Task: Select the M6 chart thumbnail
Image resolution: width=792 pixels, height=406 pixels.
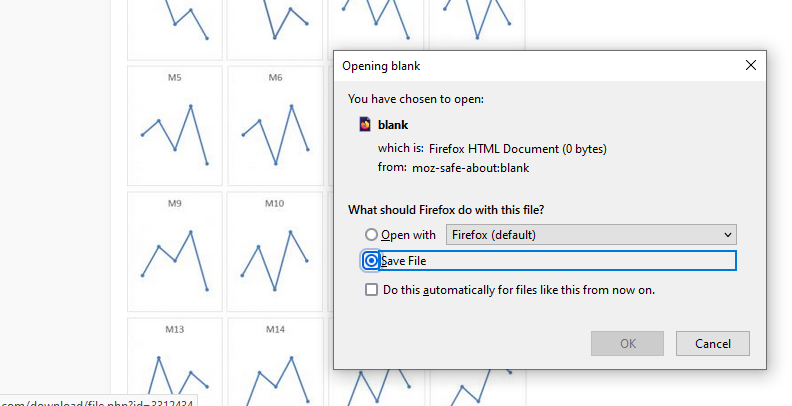Action: coord(275,126)
